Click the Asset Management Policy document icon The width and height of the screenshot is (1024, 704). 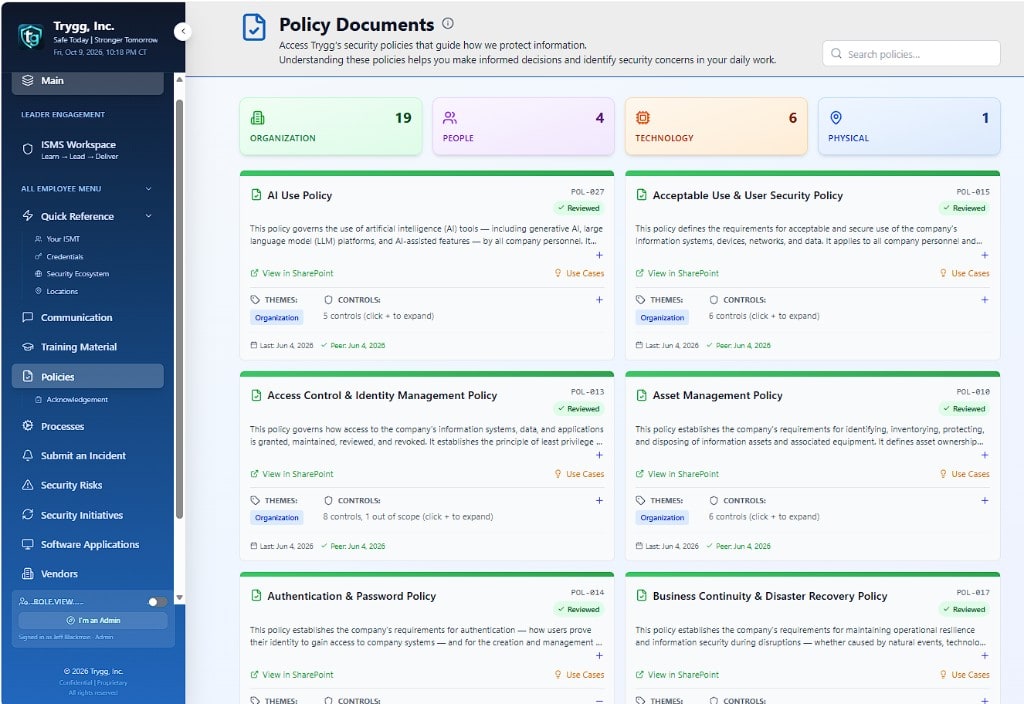[x=641, y=395]
